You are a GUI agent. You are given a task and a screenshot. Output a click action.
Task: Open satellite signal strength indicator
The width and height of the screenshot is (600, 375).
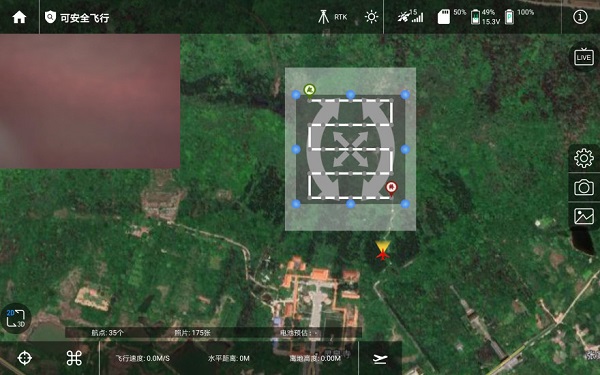[x=410, y=16]
